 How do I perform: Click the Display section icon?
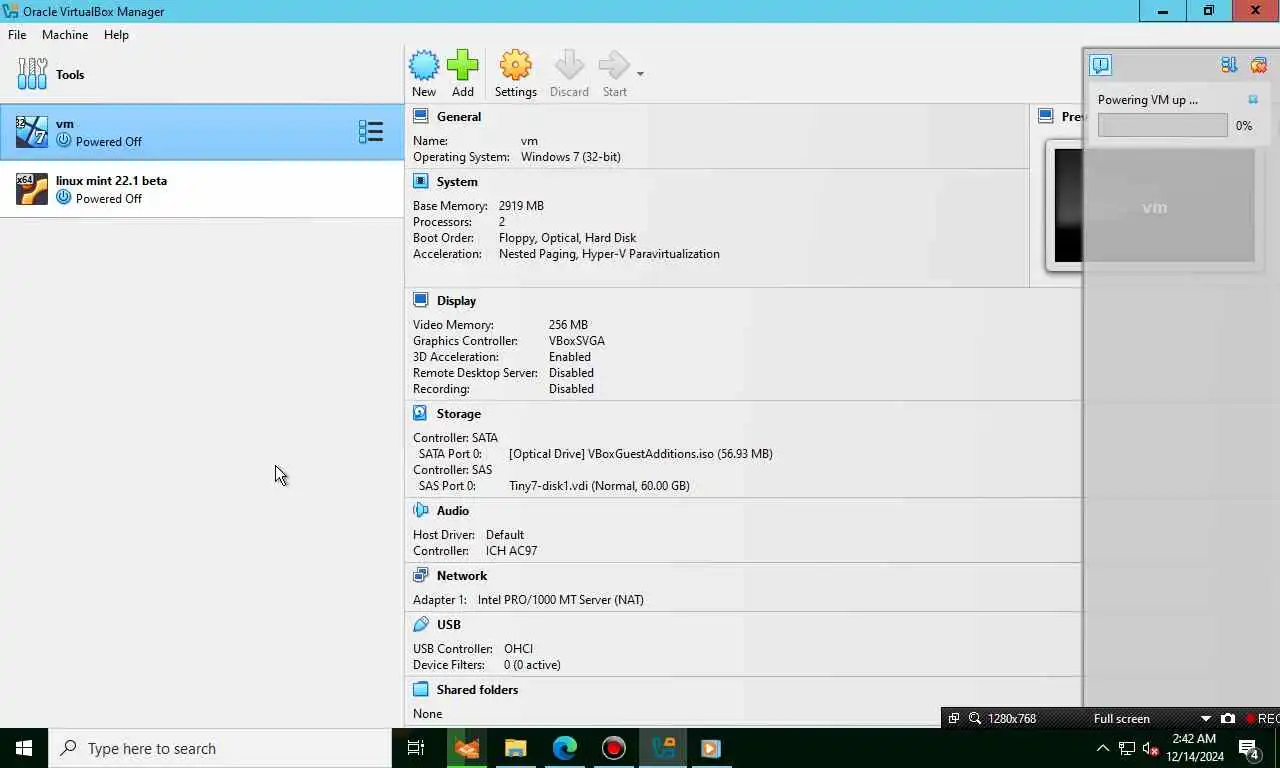(x=421, y=301)
